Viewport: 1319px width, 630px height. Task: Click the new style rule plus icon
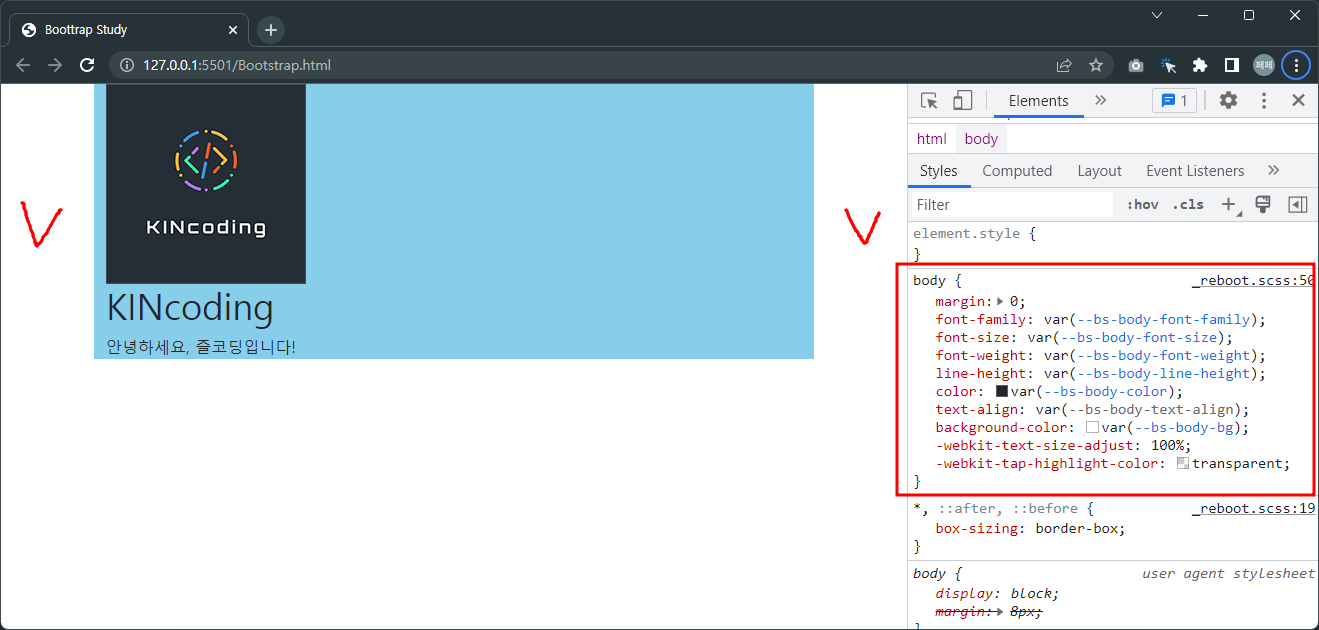[1229, 204]
